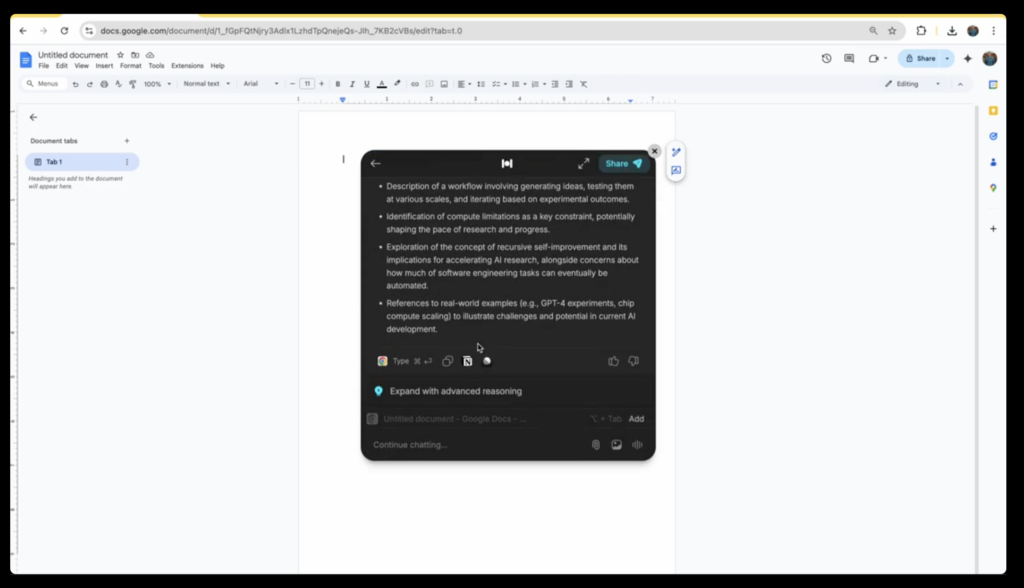Image resolution: width=1024 pixels, height=588 pixels.
Task: Open the Arial font dropdown
Action: pos(261,84)
